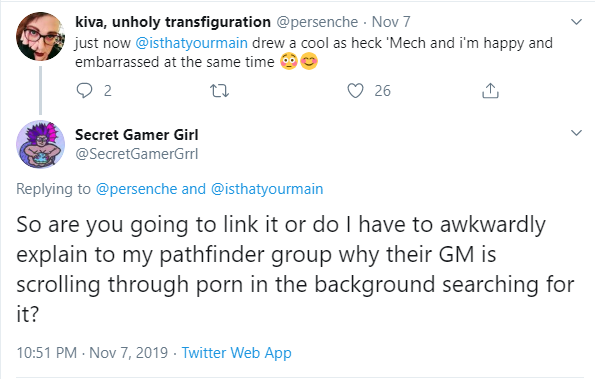The height and width of the screenshot is (379, 595).
Task: Click the @SecretGamerGrrl handle
Action: point(137,154)
